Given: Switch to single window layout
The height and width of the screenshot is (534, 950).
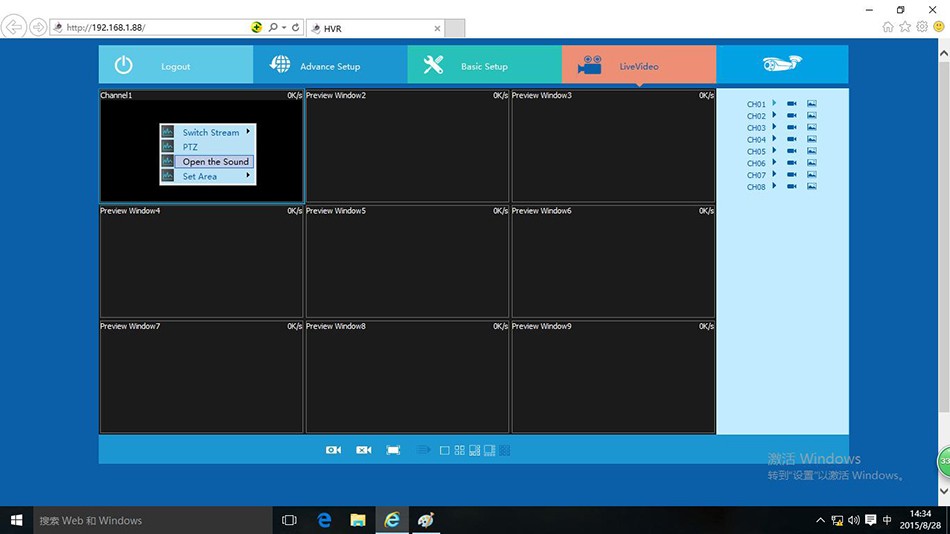Looking at the screenshot, I should point(445,450).
